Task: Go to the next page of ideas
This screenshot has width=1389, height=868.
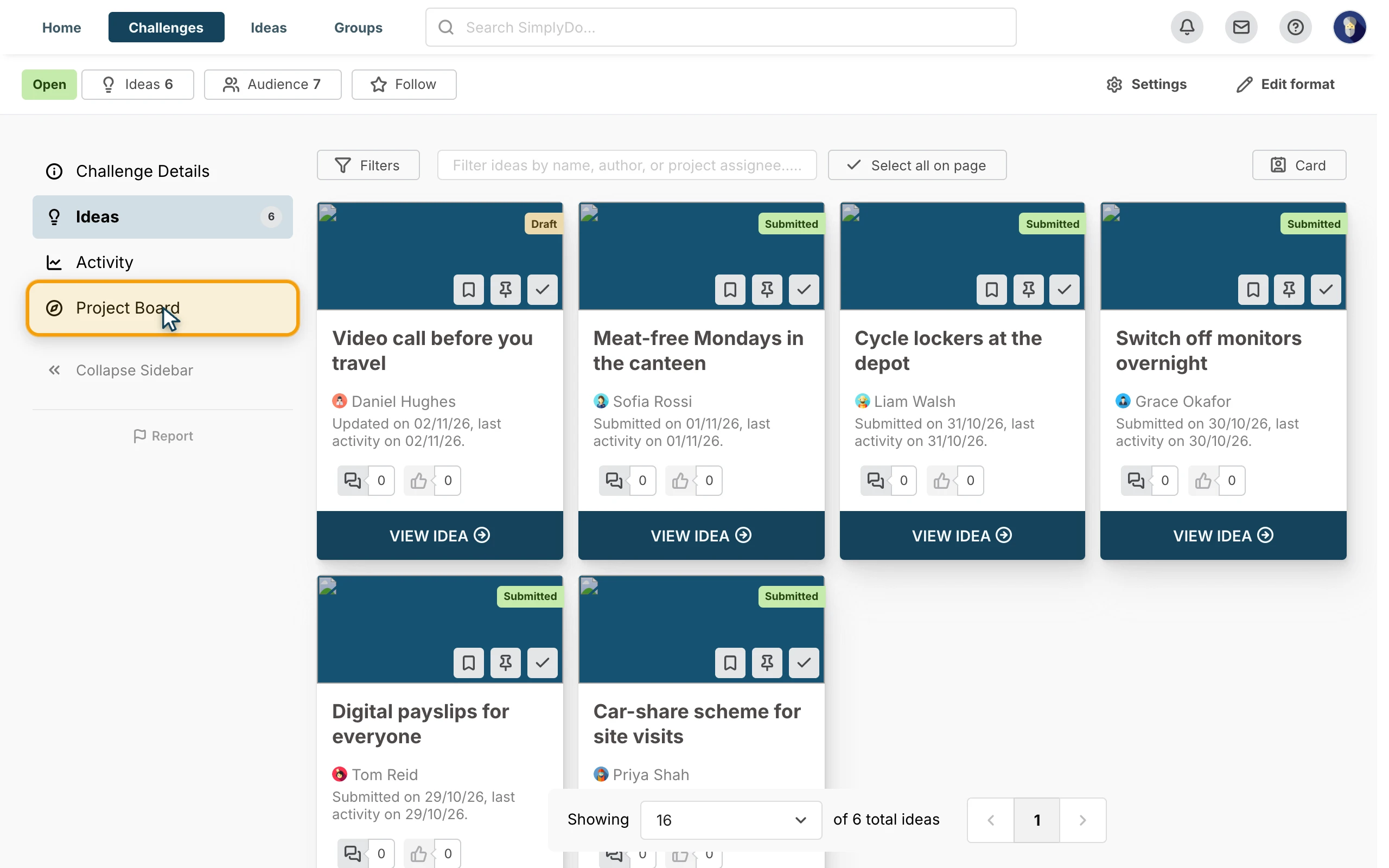Action: pos(1082,820)
